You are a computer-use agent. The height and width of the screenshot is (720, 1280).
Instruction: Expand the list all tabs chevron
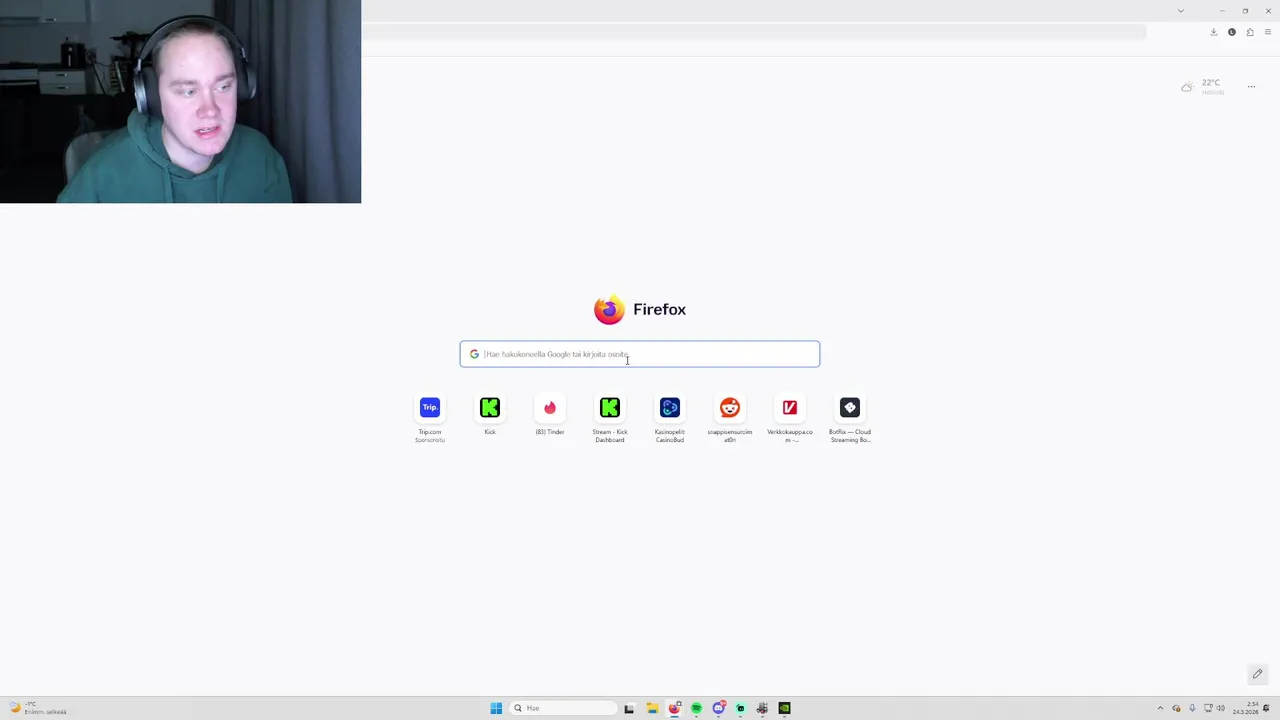coord(1181,11)
